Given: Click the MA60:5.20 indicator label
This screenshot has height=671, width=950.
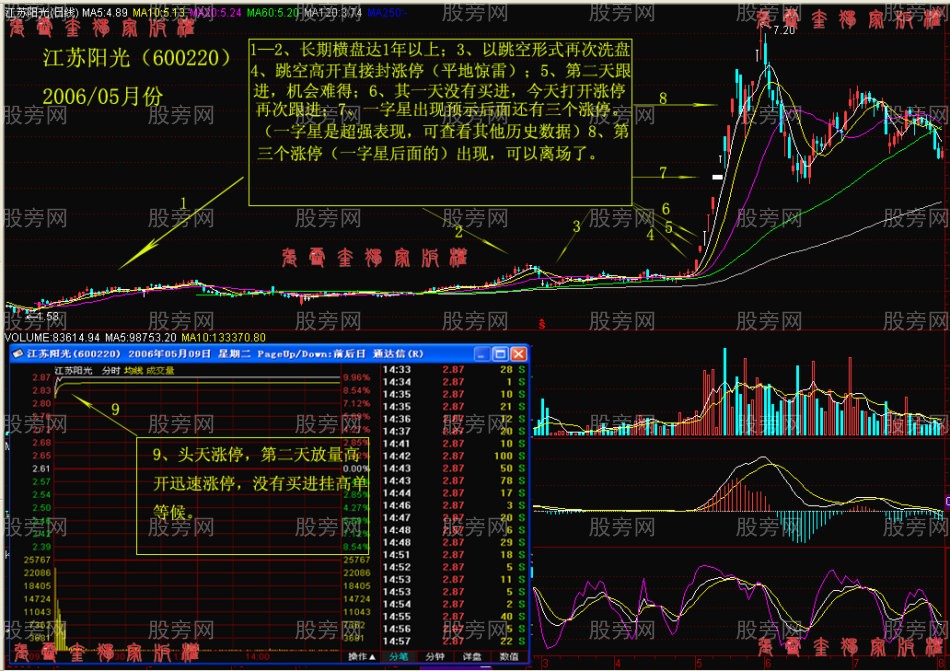Looking at the screenshot, I should [273, 12].
